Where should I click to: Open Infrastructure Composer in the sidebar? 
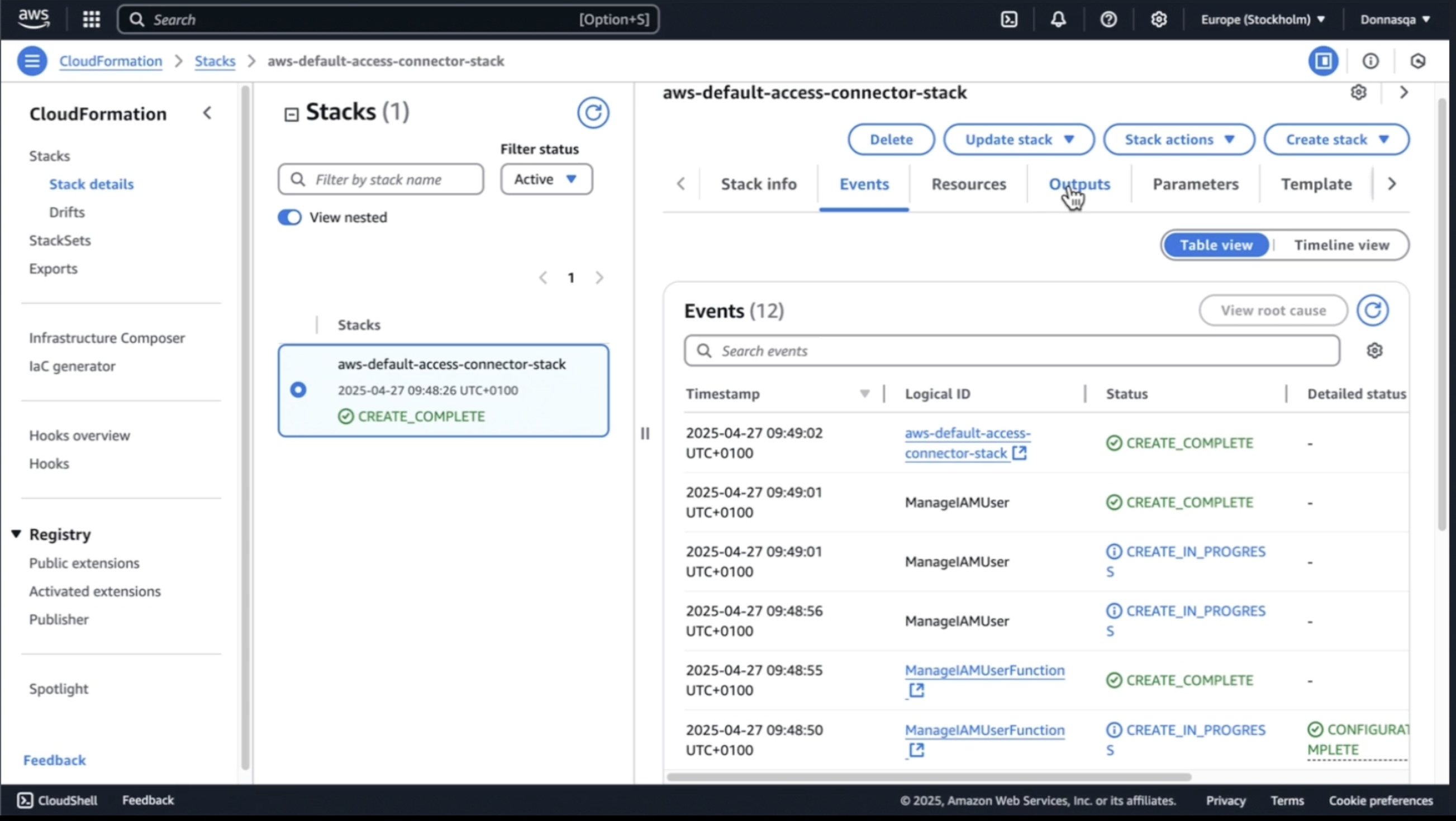tap(107, 338)
